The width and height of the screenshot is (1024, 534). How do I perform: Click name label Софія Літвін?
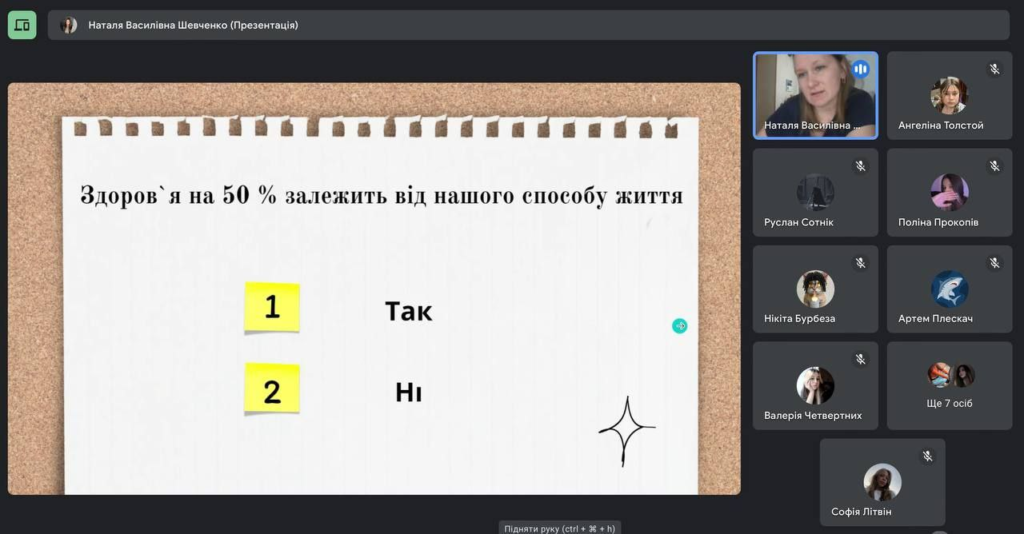click(x=861, y=512)
